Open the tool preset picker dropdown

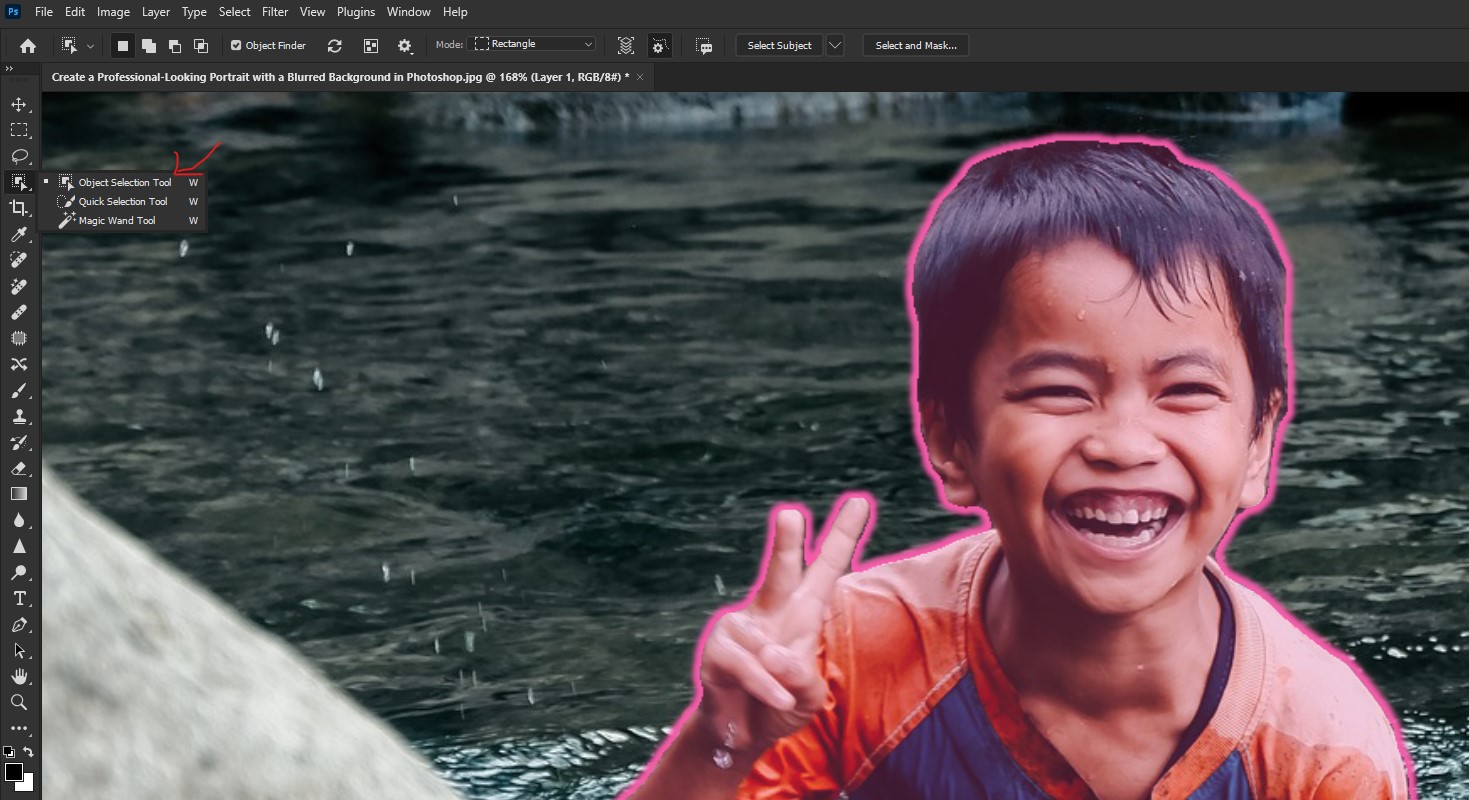(x=77, y=45)
